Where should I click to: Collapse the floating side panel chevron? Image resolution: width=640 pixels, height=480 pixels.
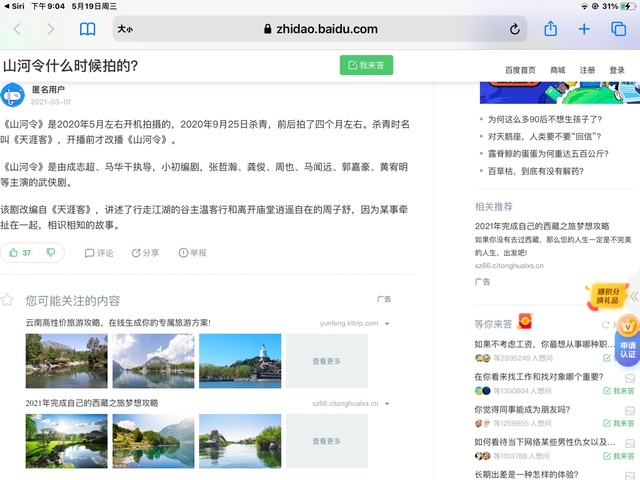tap(634, 296)
